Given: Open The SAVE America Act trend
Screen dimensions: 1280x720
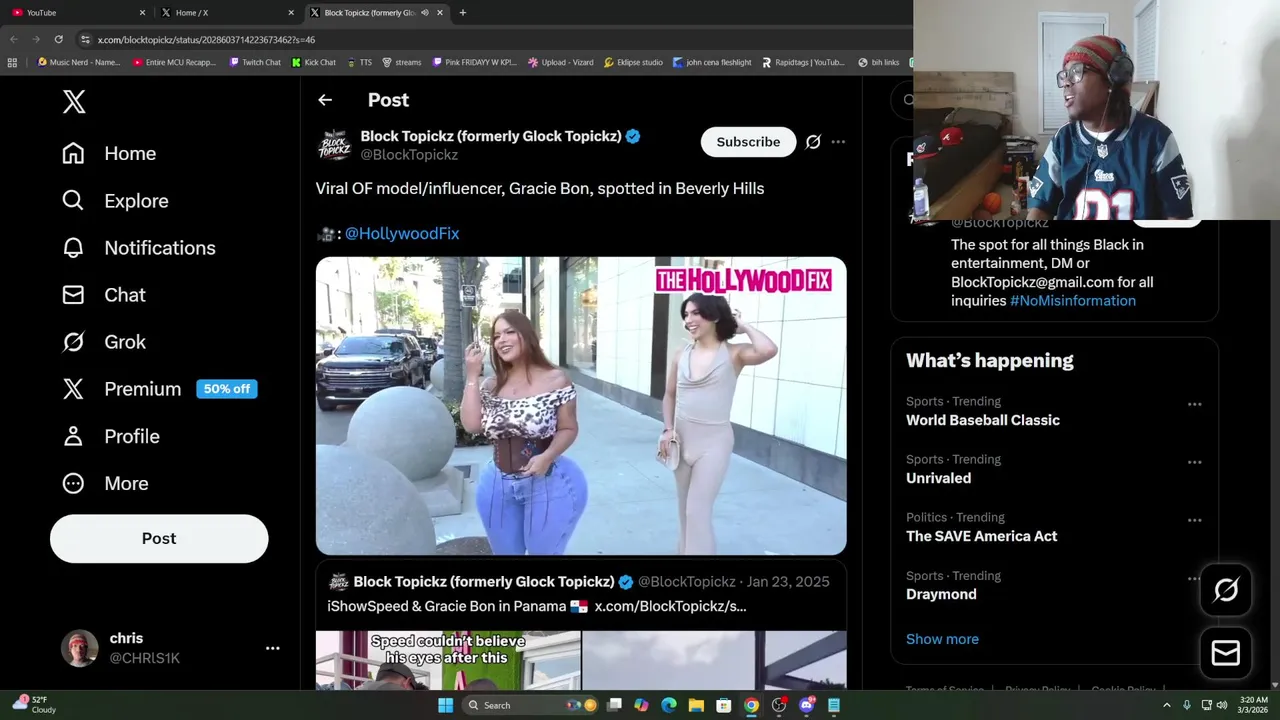Looking at the screenshot, I should tap(981, 536).
